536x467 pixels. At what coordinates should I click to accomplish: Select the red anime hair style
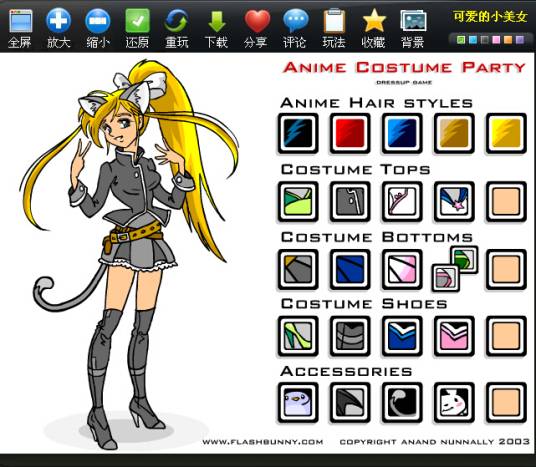click(350, 133)
